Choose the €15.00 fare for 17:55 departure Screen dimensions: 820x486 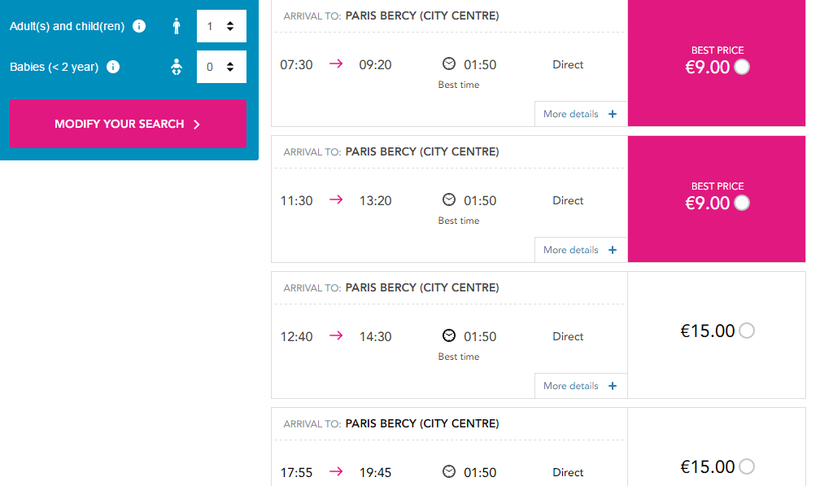pyautogui.click(x=746, y=466)
